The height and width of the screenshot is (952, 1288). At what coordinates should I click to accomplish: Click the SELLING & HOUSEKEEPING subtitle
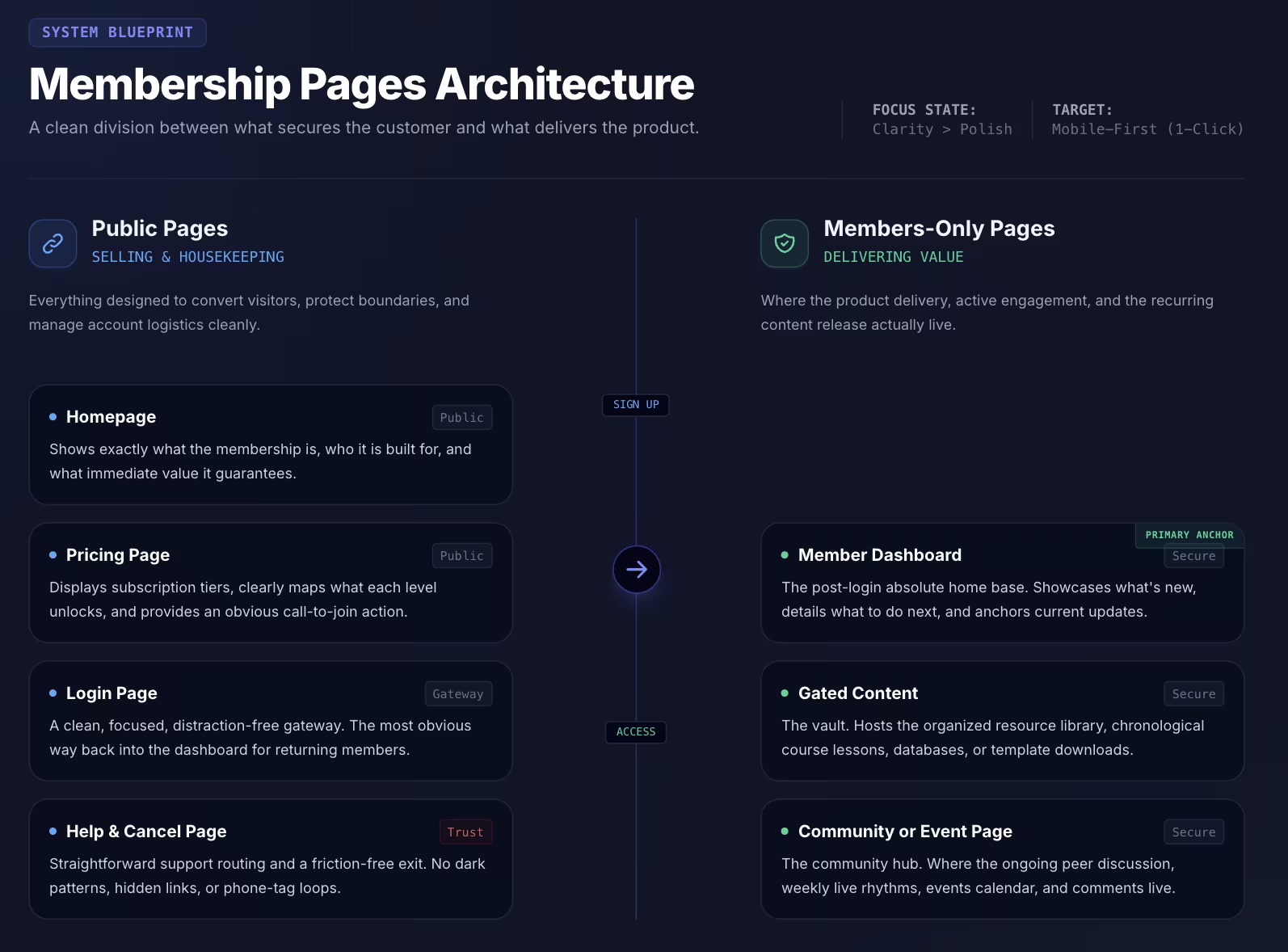[188, 257]
